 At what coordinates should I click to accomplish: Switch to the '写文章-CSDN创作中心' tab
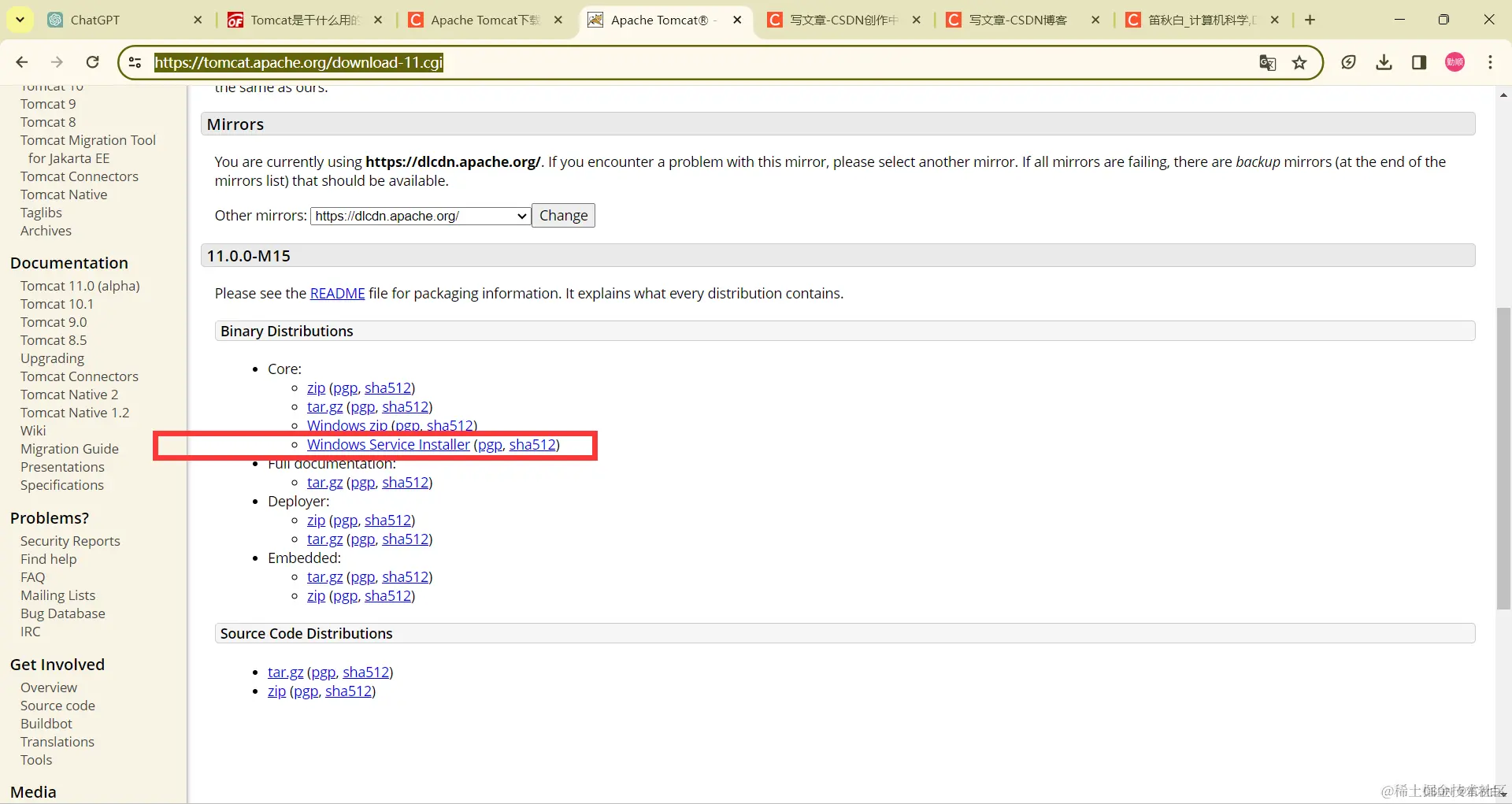(843, 20)
